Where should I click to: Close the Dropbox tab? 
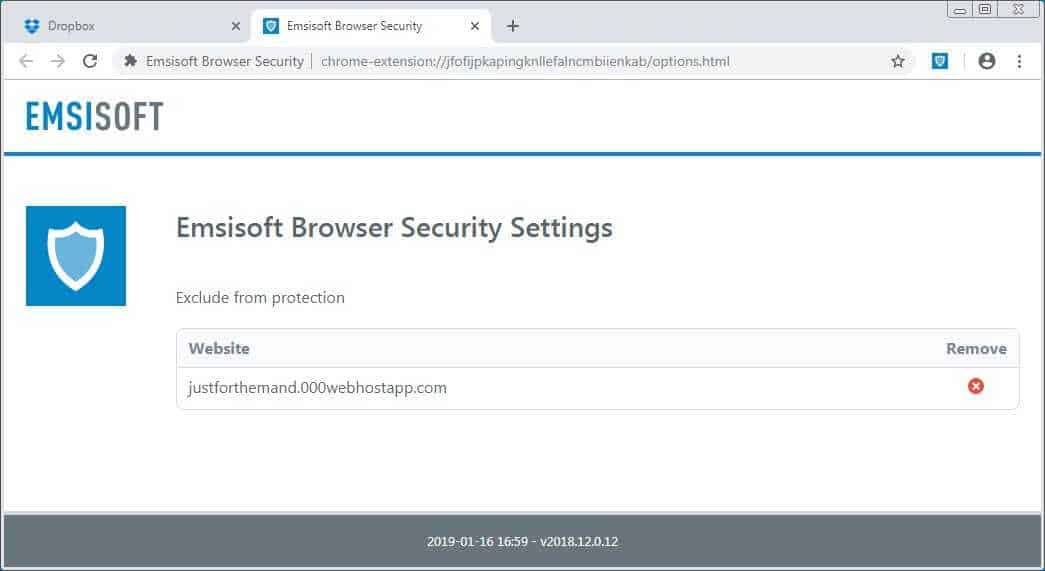click(x=235, y=26)
